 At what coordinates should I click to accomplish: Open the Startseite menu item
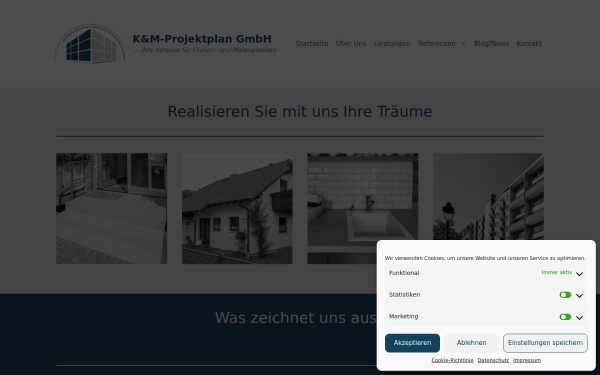[x=311, y=44]
